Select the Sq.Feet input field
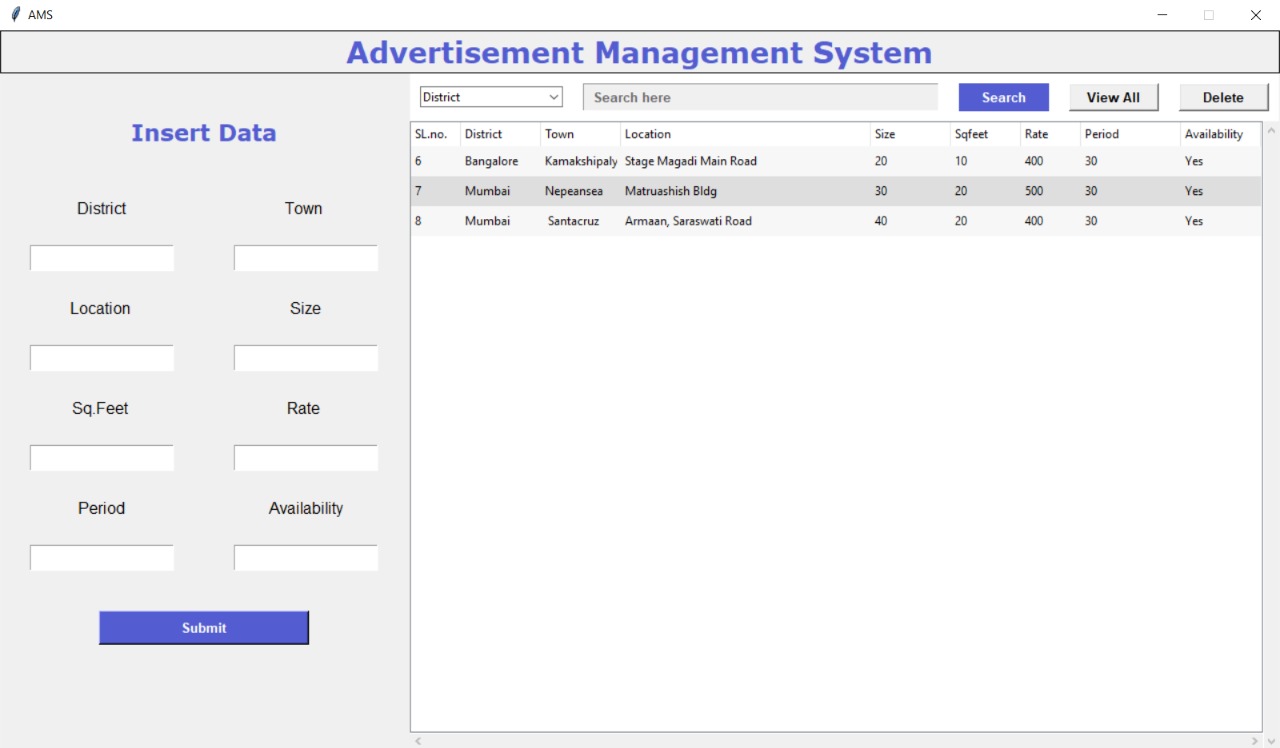Viewport: 1280px width, 748px height. click(102, 458)
